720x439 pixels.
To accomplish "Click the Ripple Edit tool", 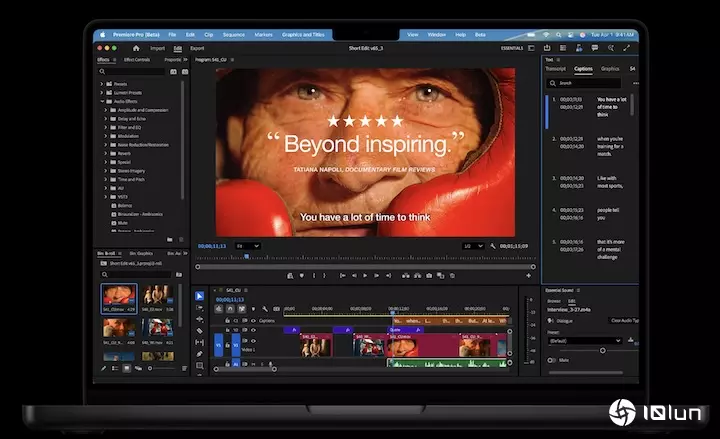I will pos(199,319).
